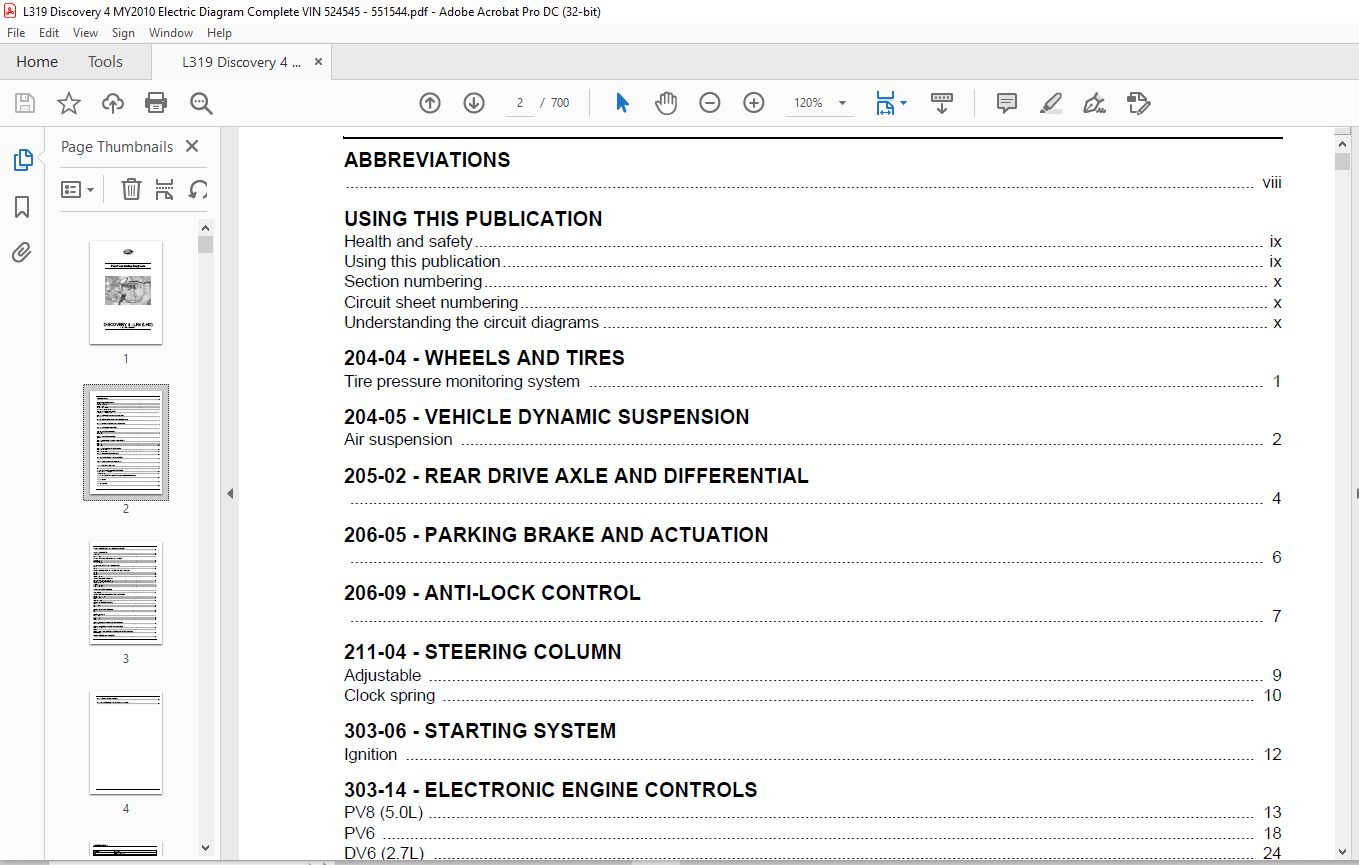Switch to the Home tab
The width and height of the screenshot is (1359, 865).
37,61
